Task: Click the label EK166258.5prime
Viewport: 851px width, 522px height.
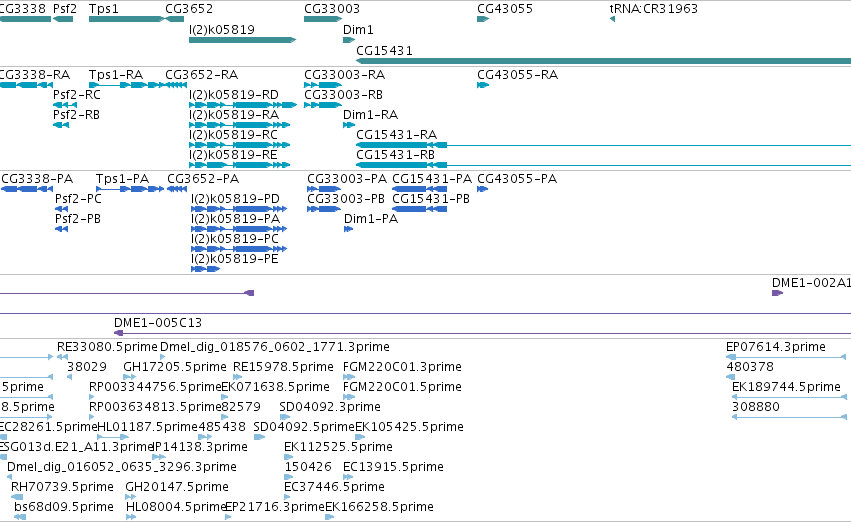Action: click(x=379, y=507)
